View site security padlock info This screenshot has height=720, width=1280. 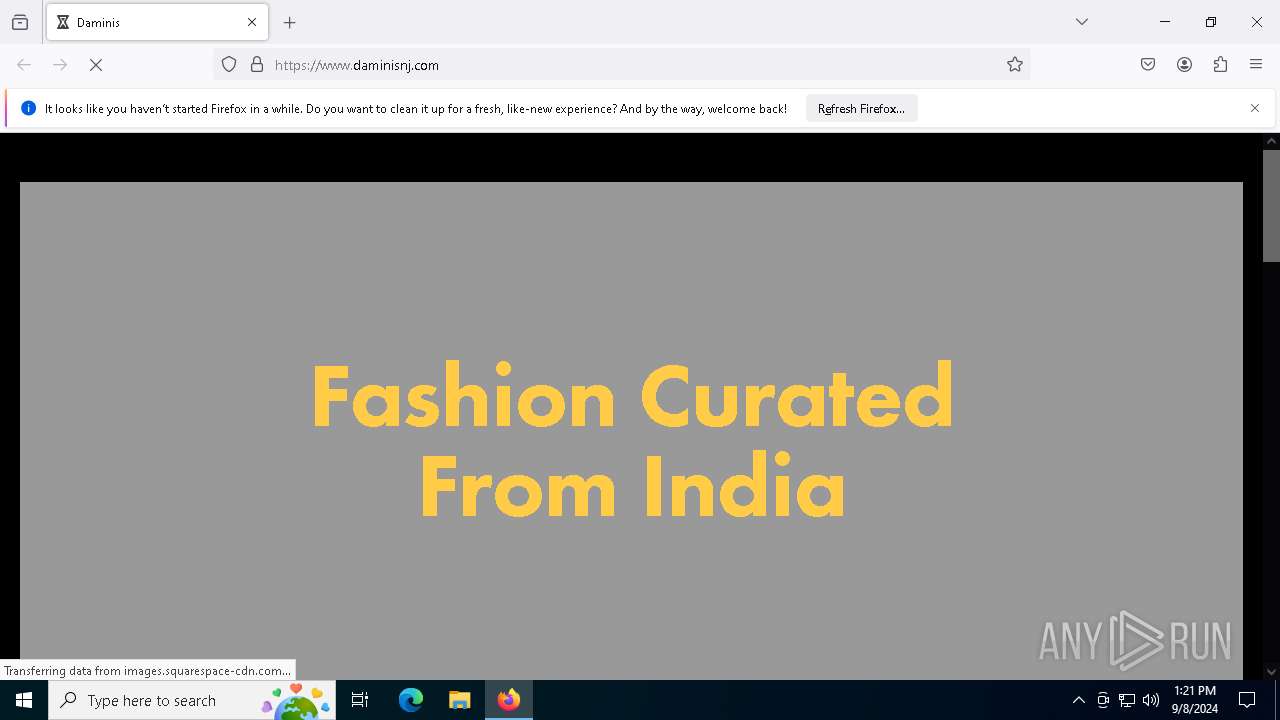click(257, 65)
